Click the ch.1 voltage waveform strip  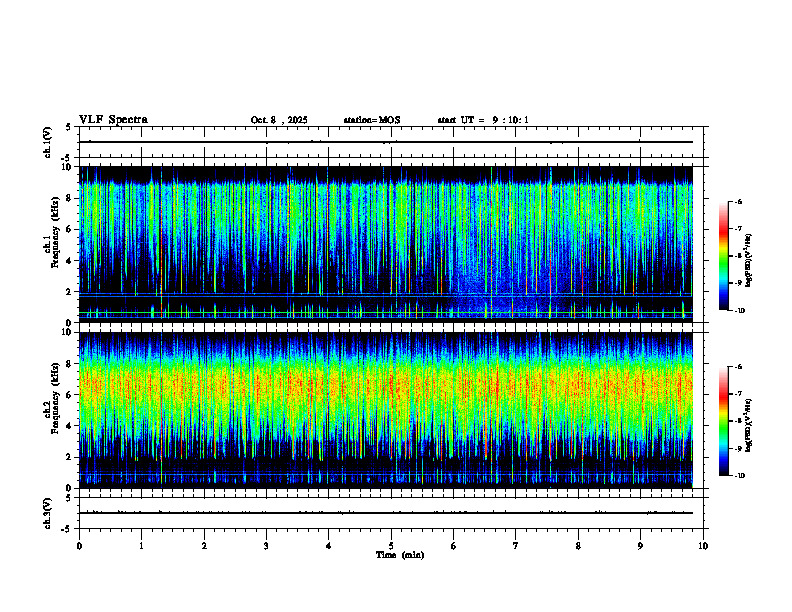click(x=391, y=142)
